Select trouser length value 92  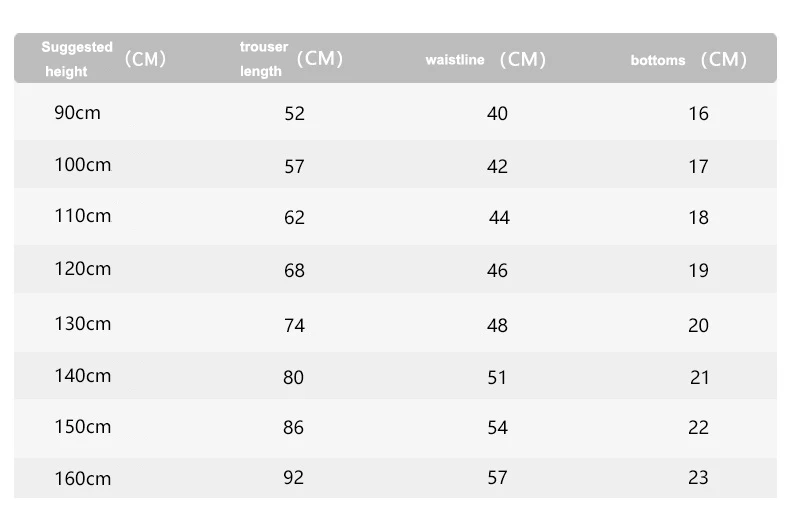coord(293,478)
